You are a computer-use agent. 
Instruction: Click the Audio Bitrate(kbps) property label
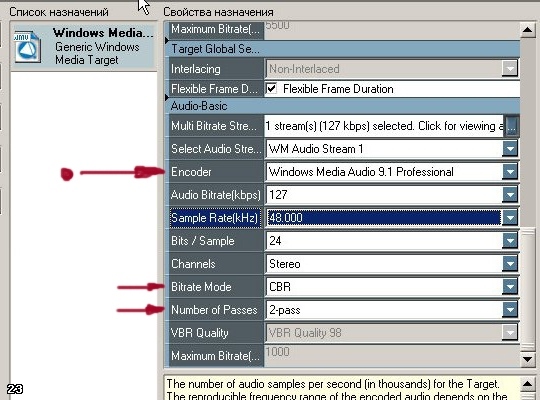(x=216, y=195)
